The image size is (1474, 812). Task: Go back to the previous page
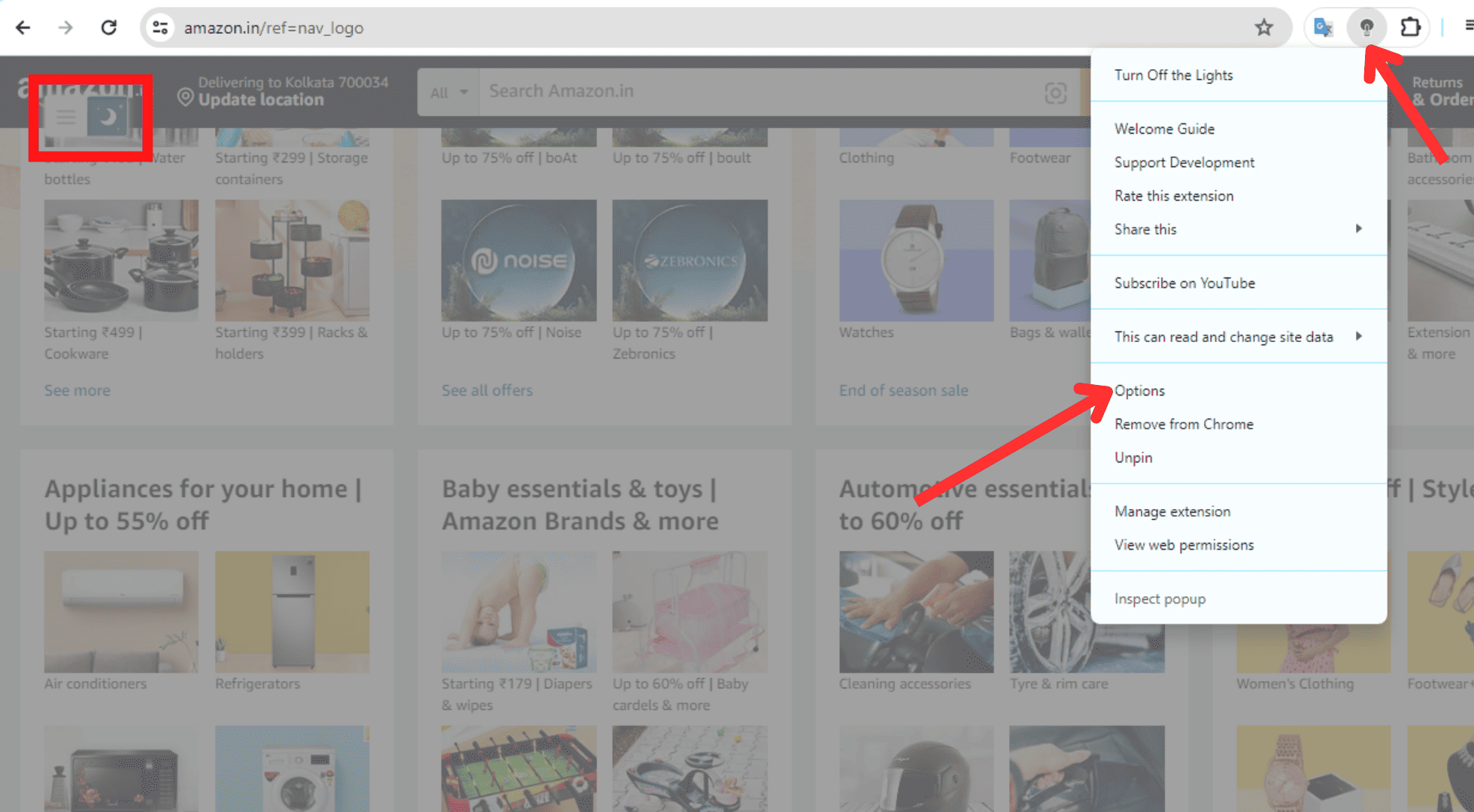tap(23, 28)
